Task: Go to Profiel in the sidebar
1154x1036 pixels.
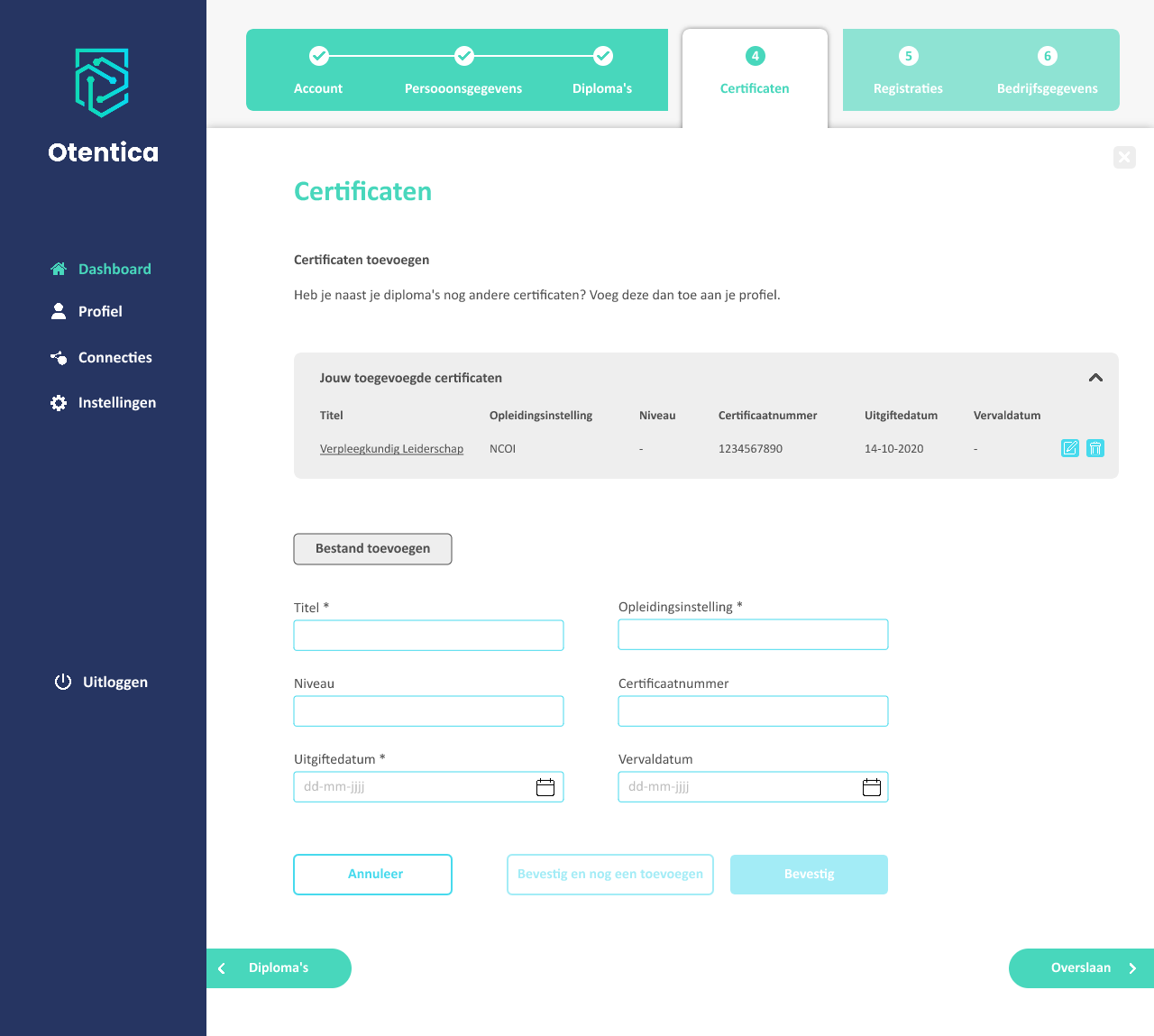Action: coord(87,311)
